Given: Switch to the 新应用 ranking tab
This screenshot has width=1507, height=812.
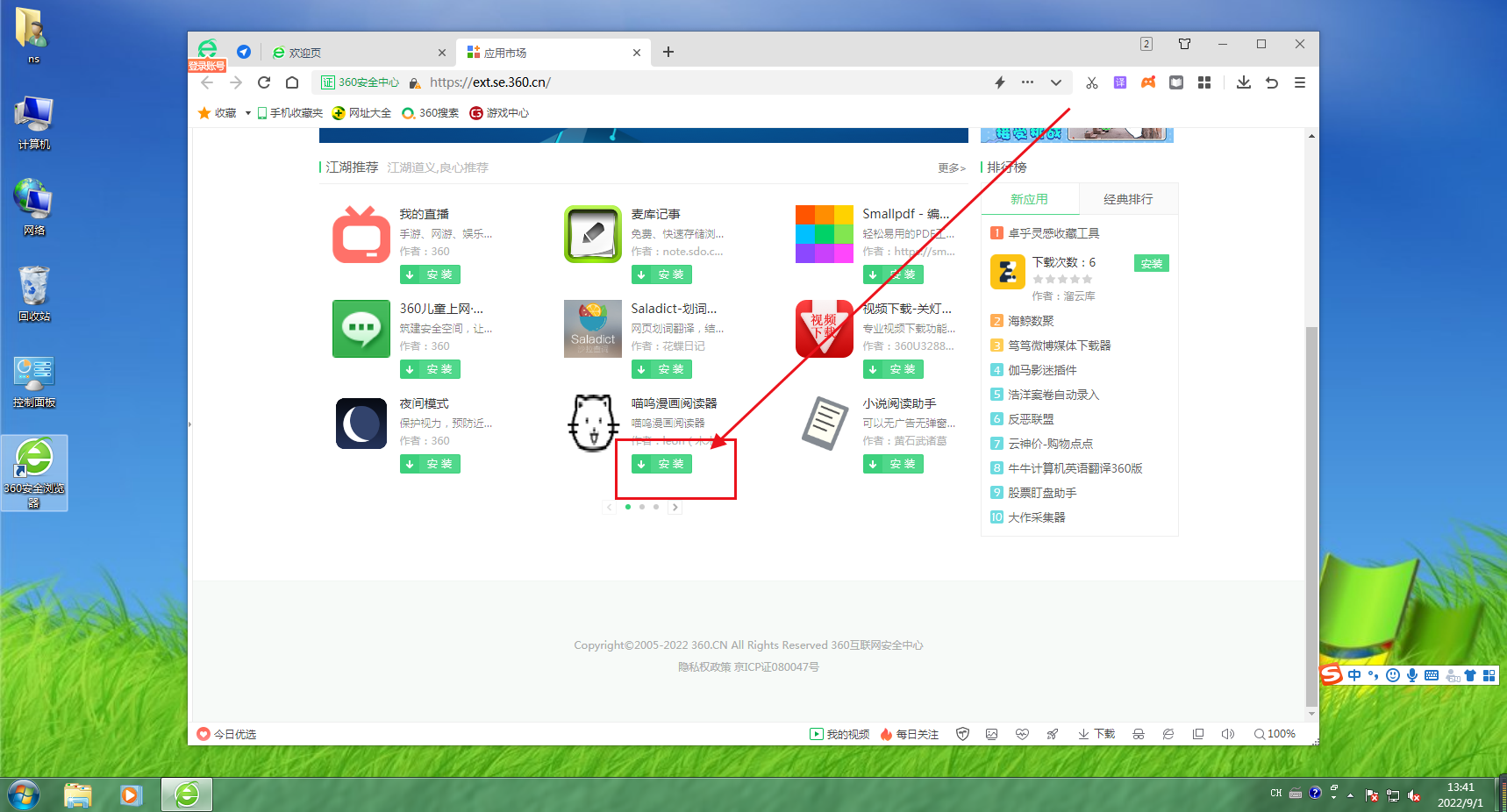Looking at the screenshot, I should click(1029, 199).
